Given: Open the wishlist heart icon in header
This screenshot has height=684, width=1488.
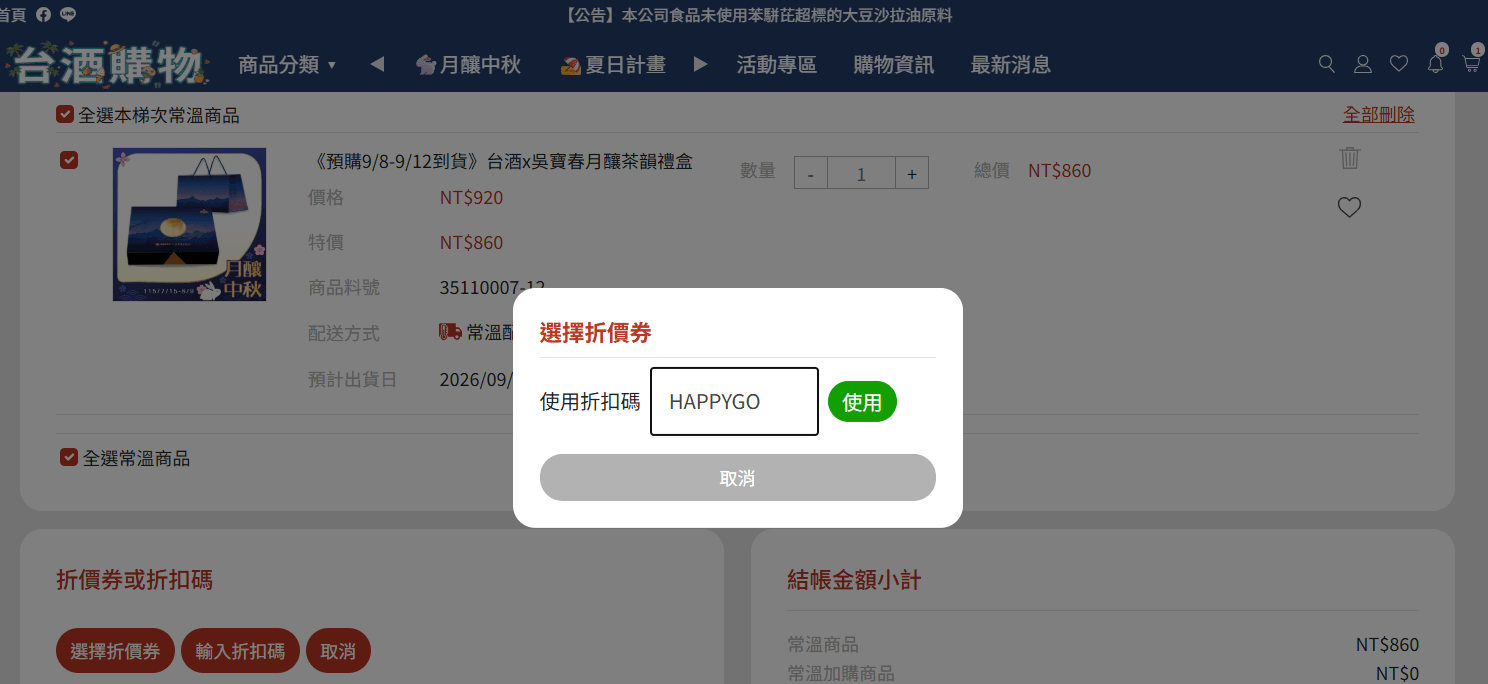Looking at the screenshot, I should (1399, 64).
